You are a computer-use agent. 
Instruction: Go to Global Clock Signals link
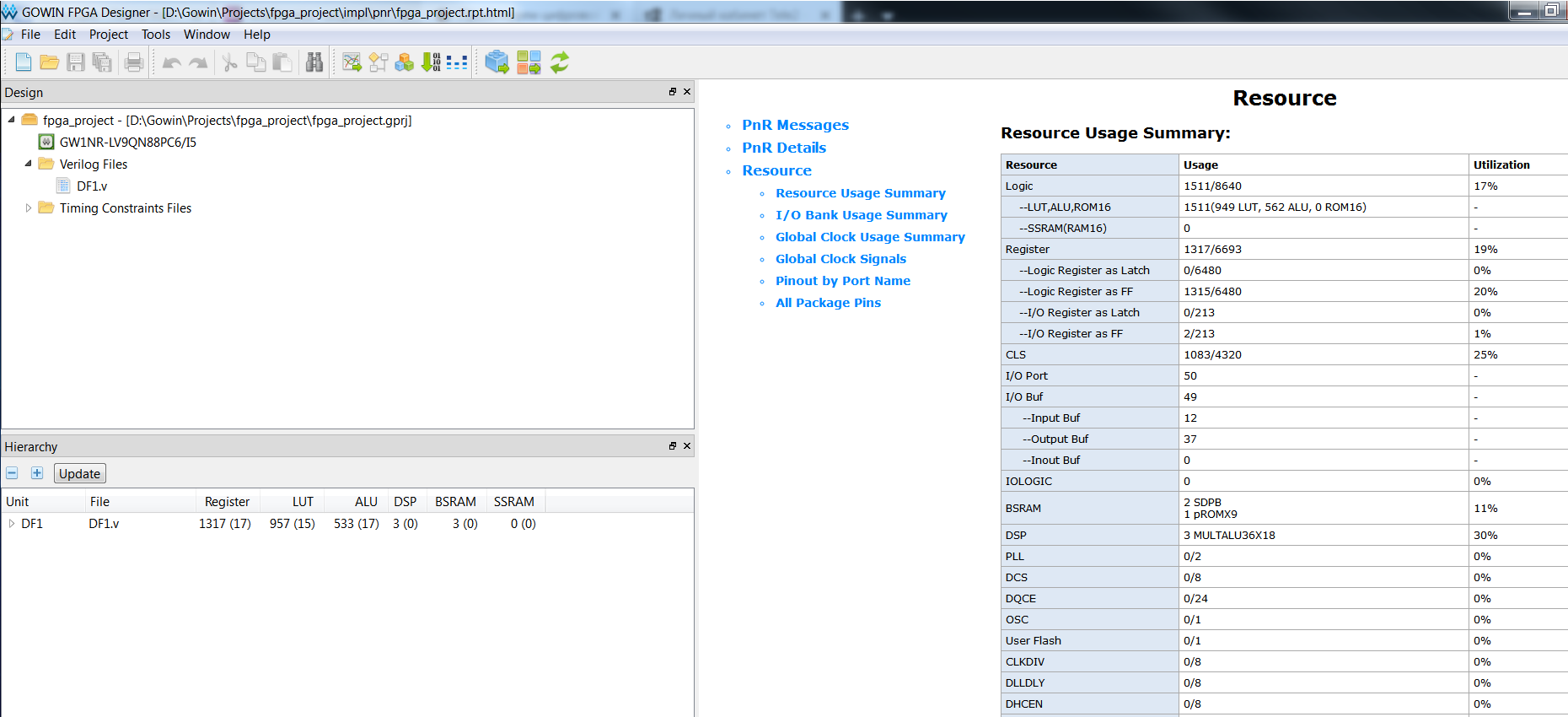pyautogui.click(x=840, y=259)
